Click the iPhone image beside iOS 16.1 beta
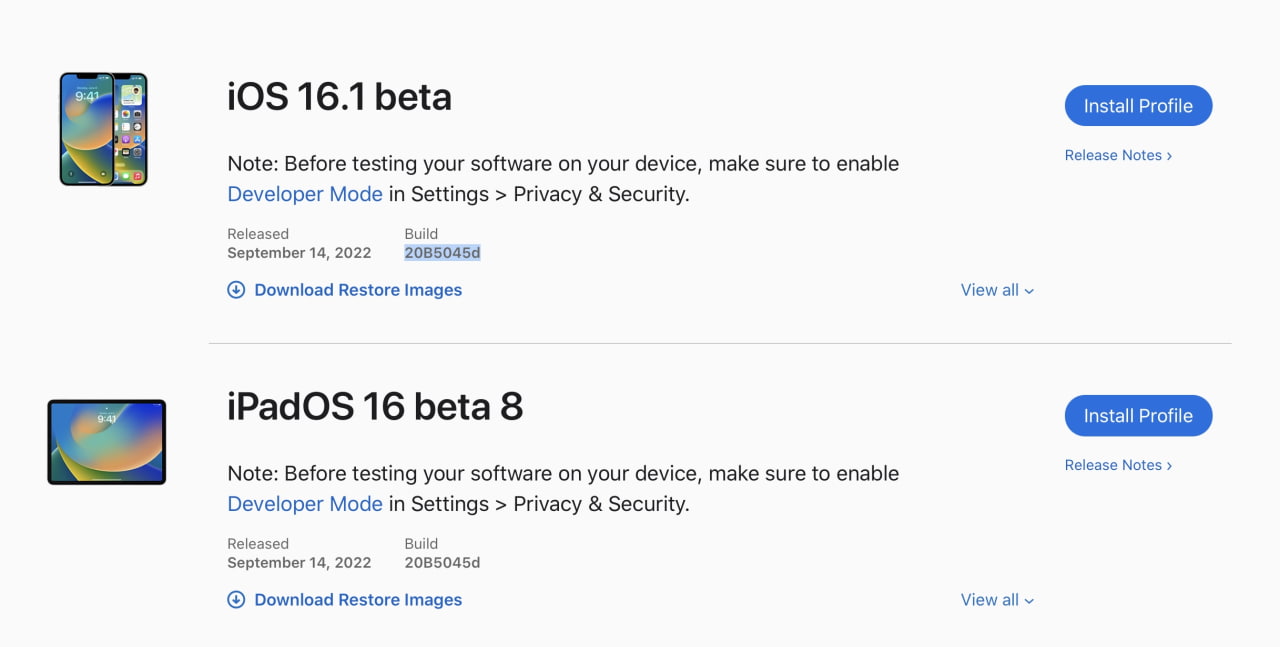This screenshot has height=647, width=1280. (x=103, y=129)
